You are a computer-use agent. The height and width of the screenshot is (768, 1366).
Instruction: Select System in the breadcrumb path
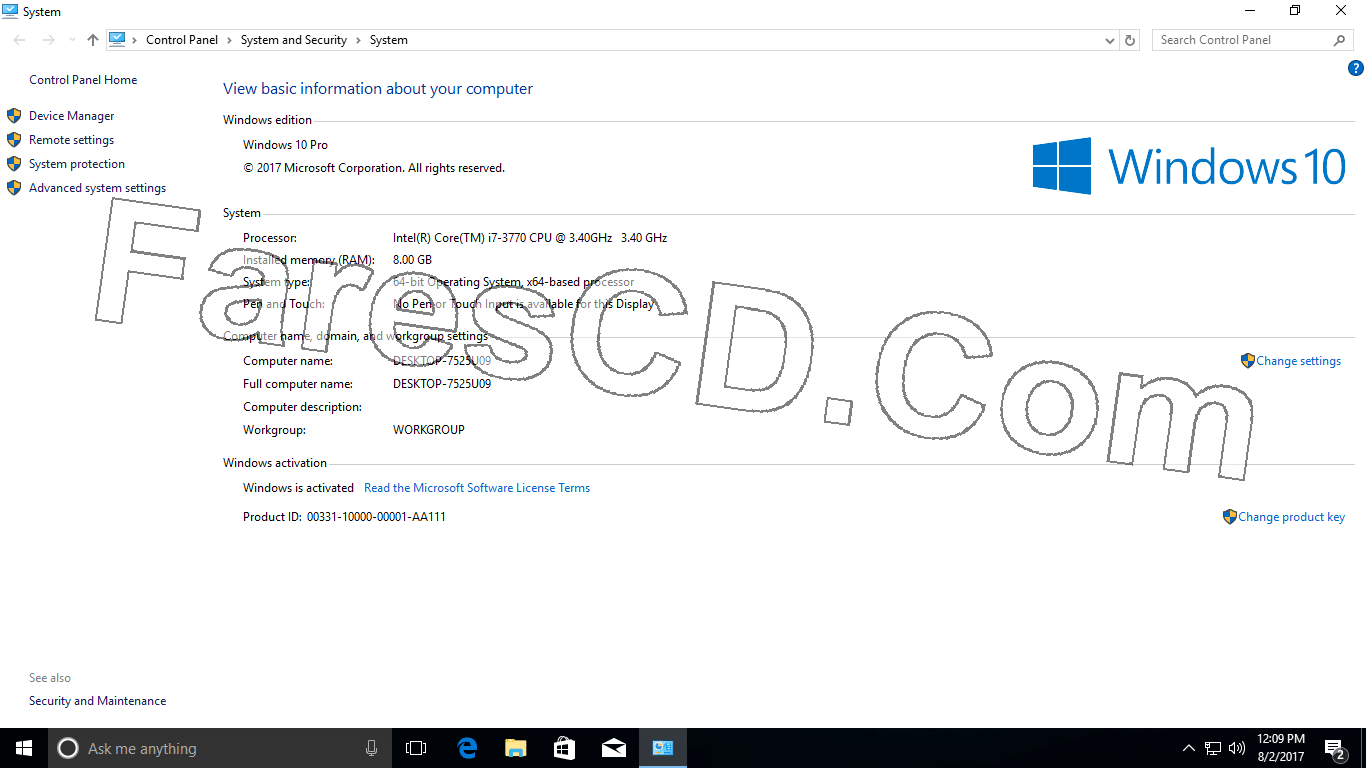pyautogui.click(x=388, y=40)
